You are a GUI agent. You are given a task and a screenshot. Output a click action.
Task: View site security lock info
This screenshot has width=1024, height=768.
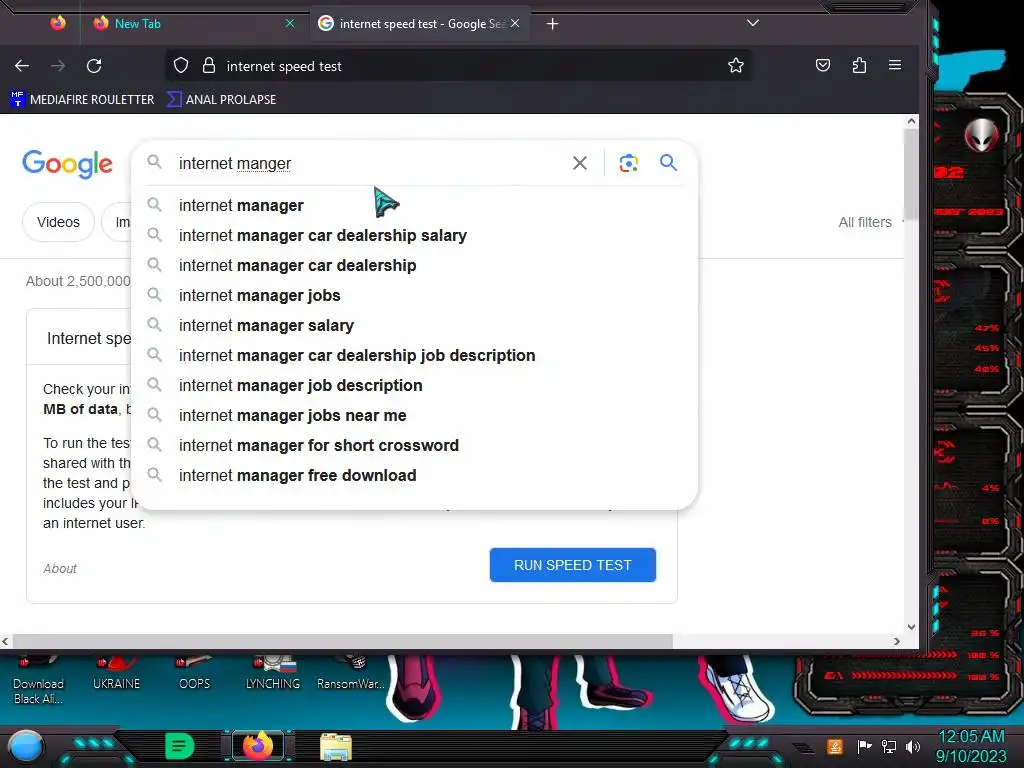coord(208,65)
